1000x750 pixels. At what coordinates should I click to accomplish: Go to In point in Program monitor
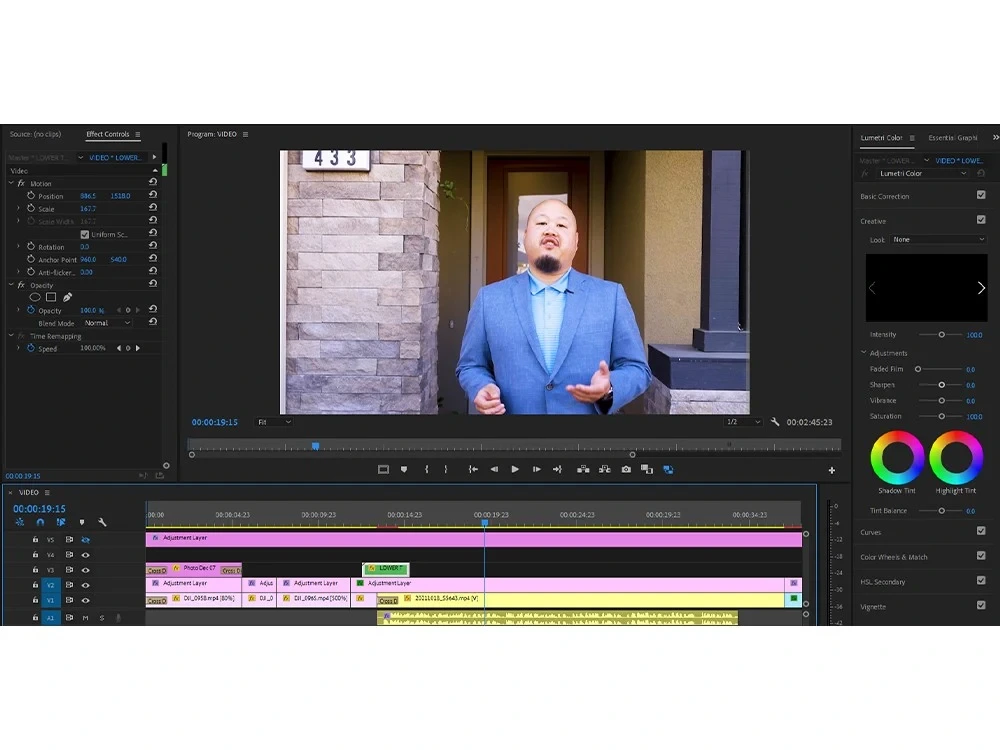[x=473, y=469]
